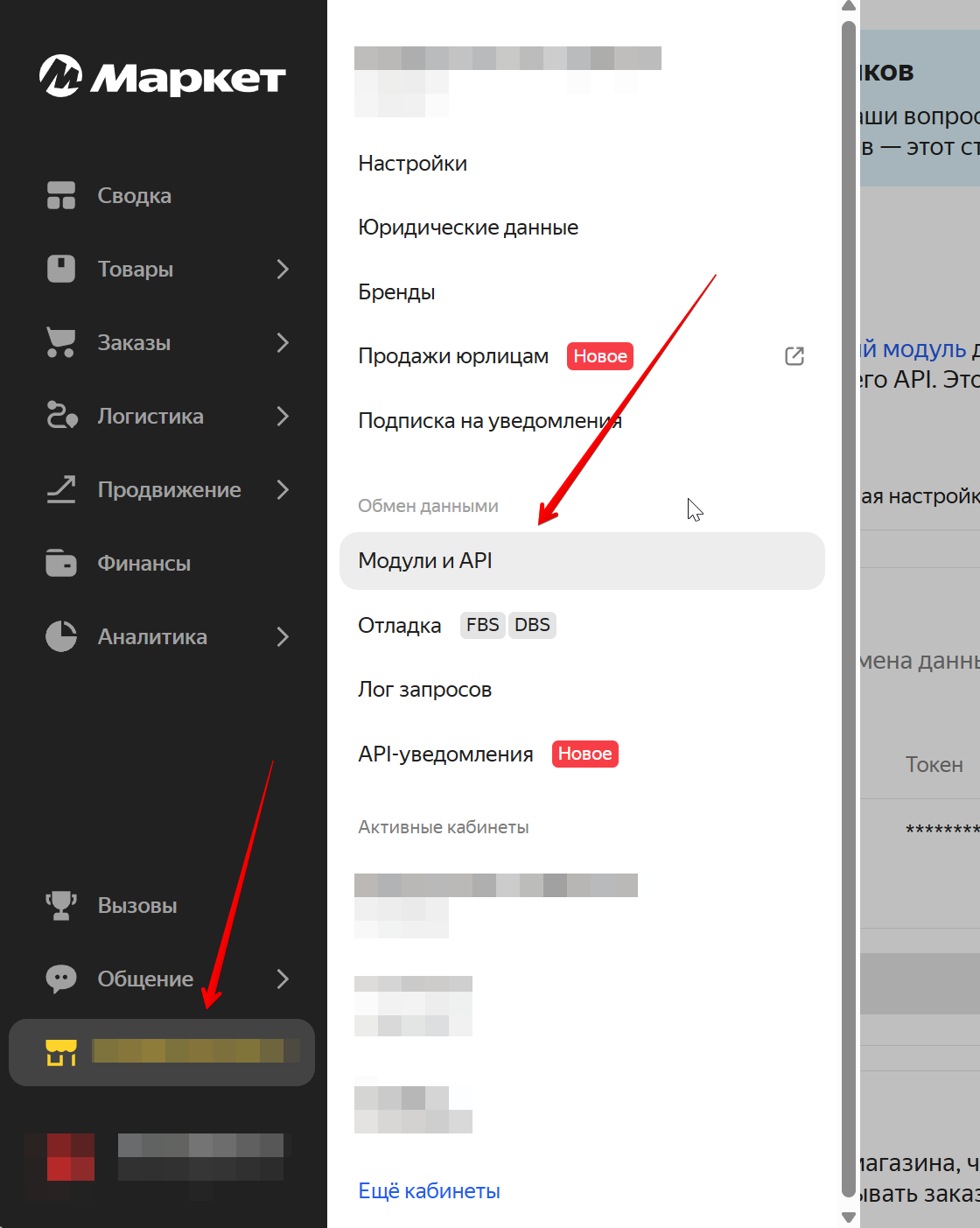This screenshot has height=1228, width=980.
Task: Select Модули и API item
Action: coord(582,561)
